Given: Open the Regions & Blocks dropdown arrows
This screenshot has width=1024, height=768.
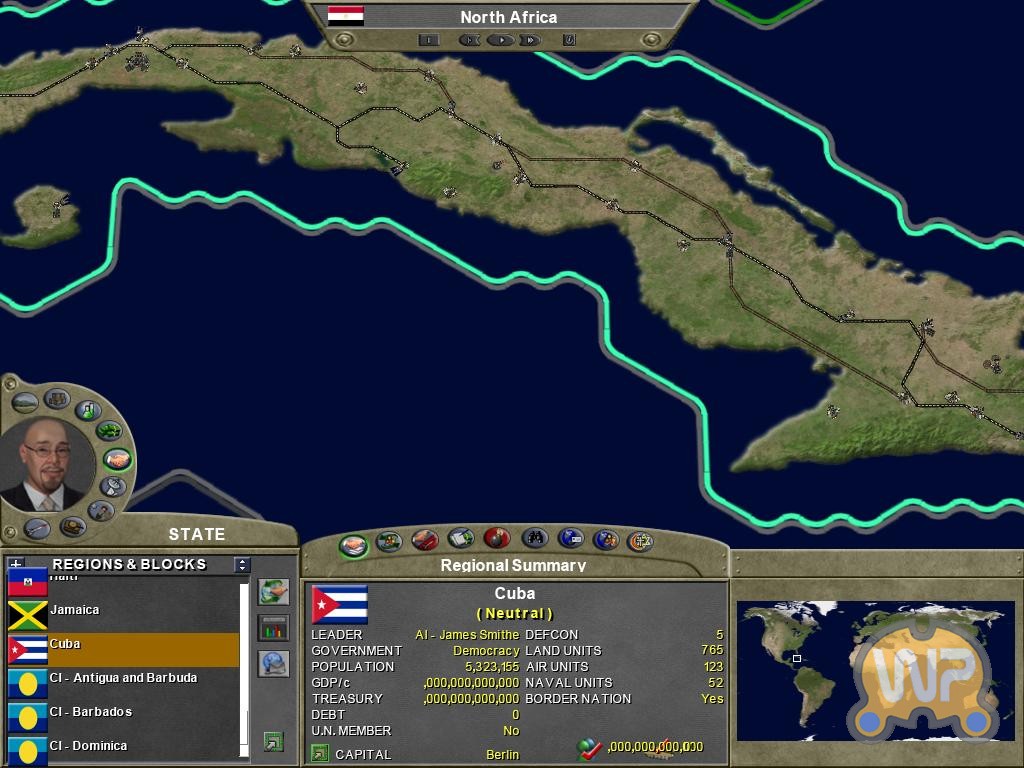Looking at the screenshot, I should coord(242,565).
